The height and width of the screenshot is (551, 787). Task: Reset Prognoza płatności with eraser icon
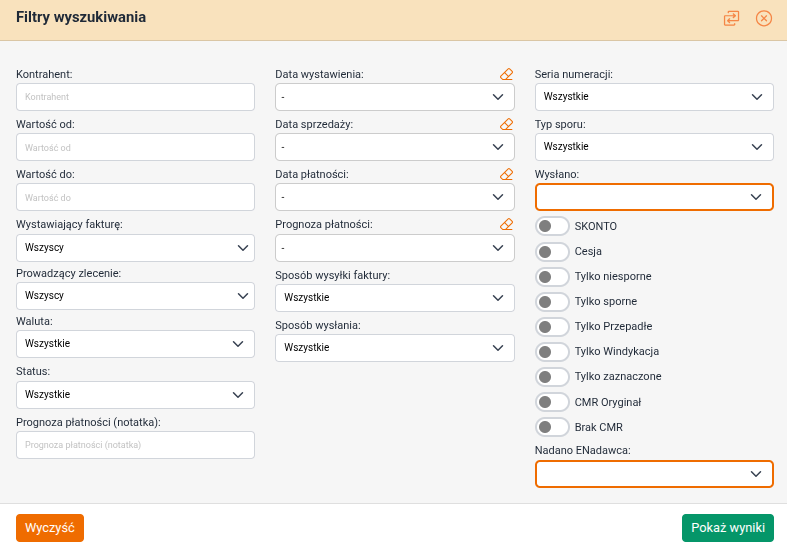click(x=506, y=224)
